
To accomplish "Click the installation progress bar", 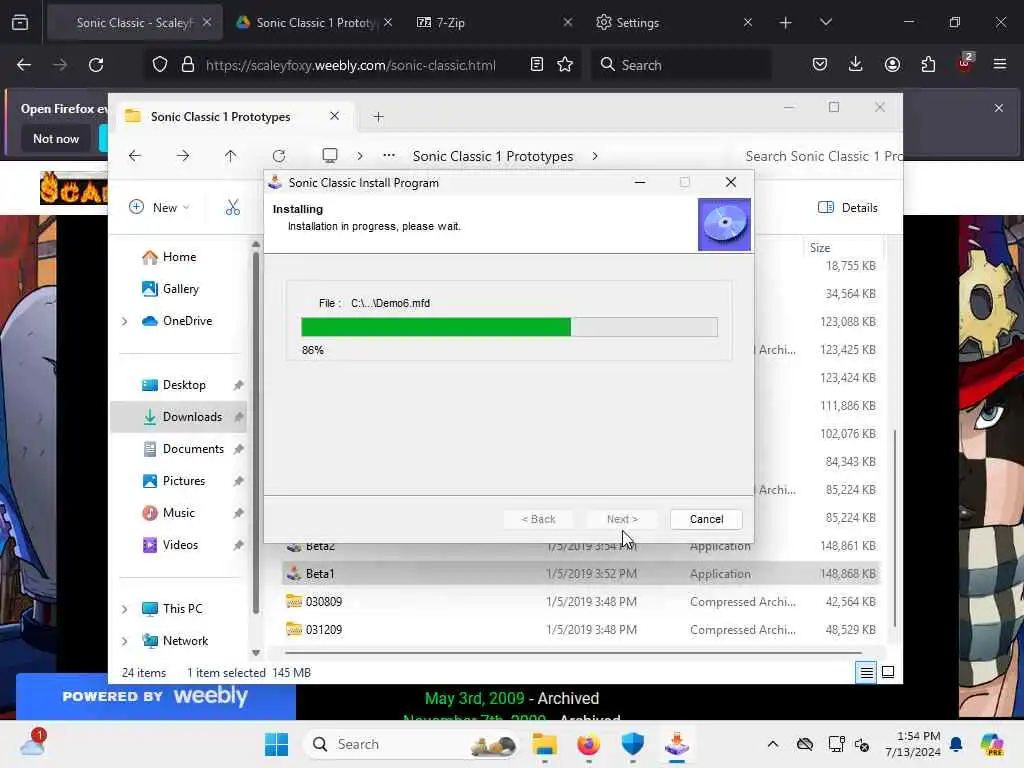I will click(509, 327).
